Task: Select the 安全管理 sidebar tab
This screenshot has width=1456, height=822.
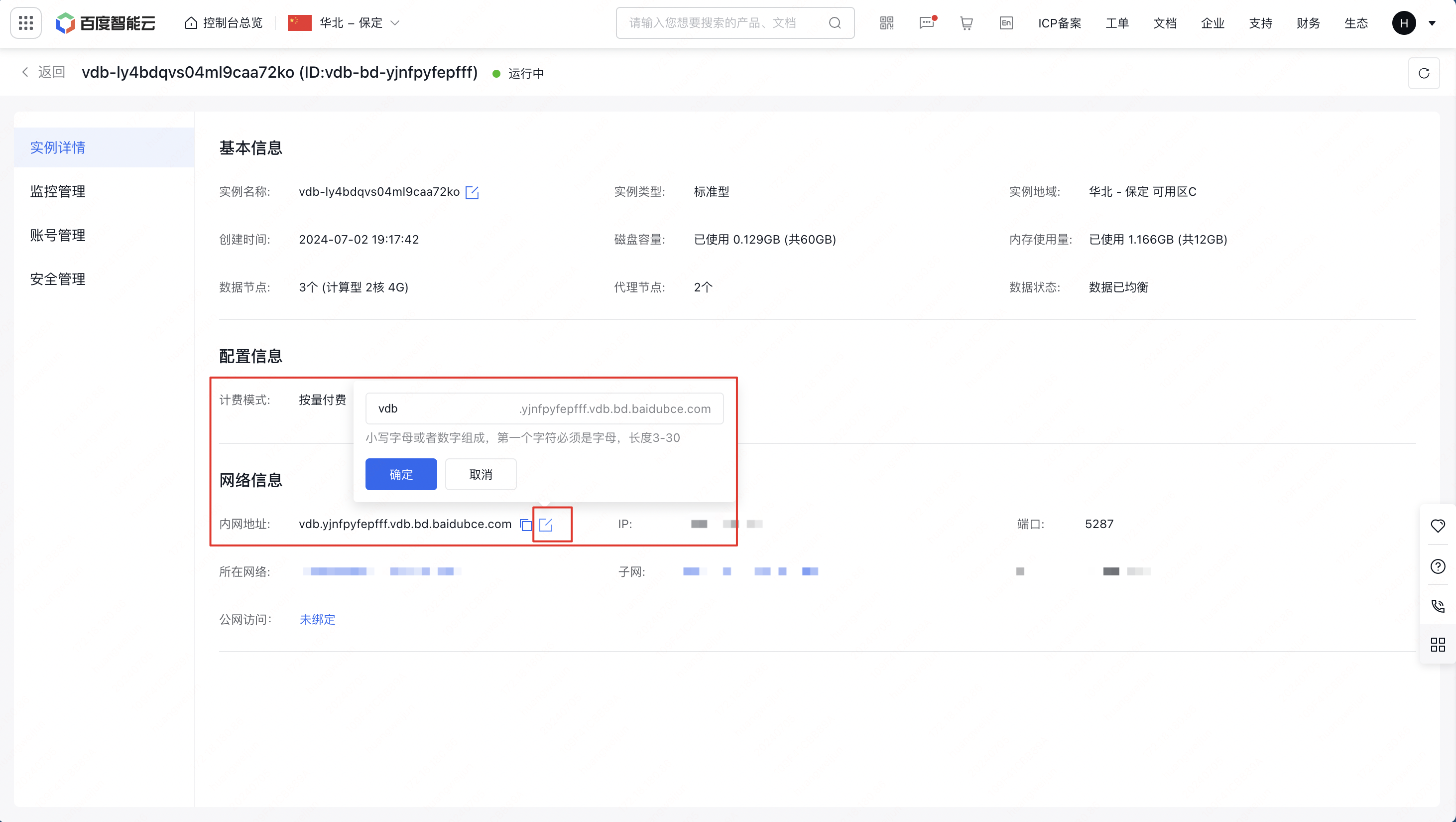Action: [x=105, y=279]
